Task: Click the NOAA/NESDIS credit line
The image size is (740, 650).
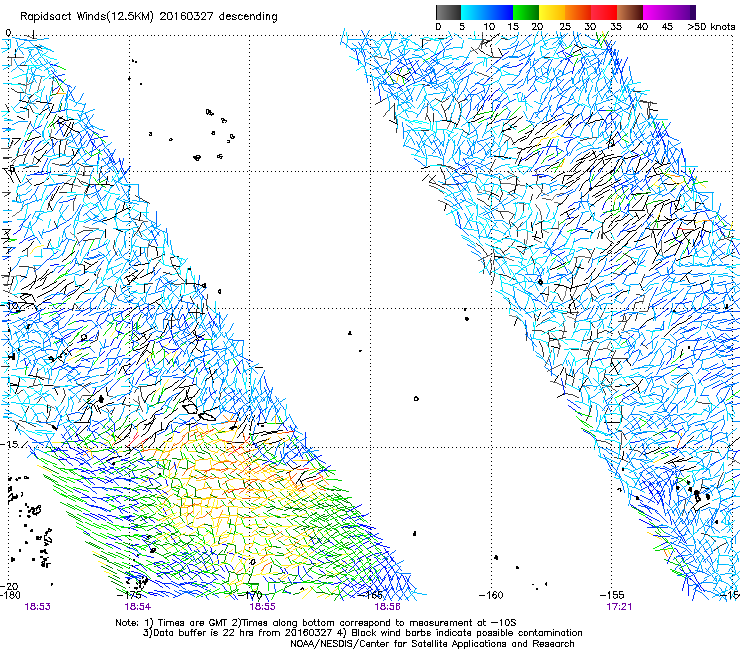Action: (x=432, y=644)
